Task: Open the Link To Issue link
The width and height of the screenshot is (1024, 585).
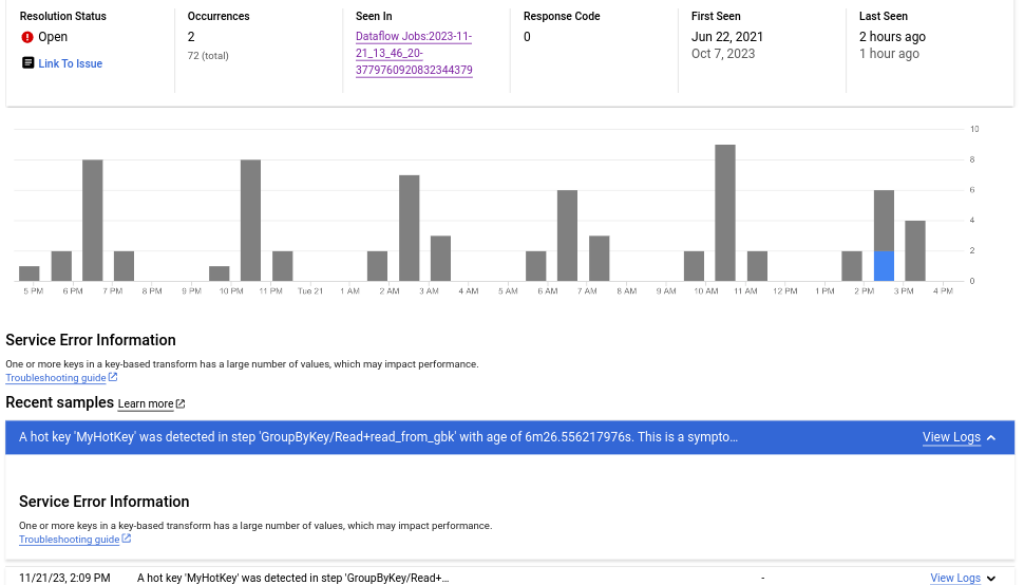Action: tap(70, 64)
